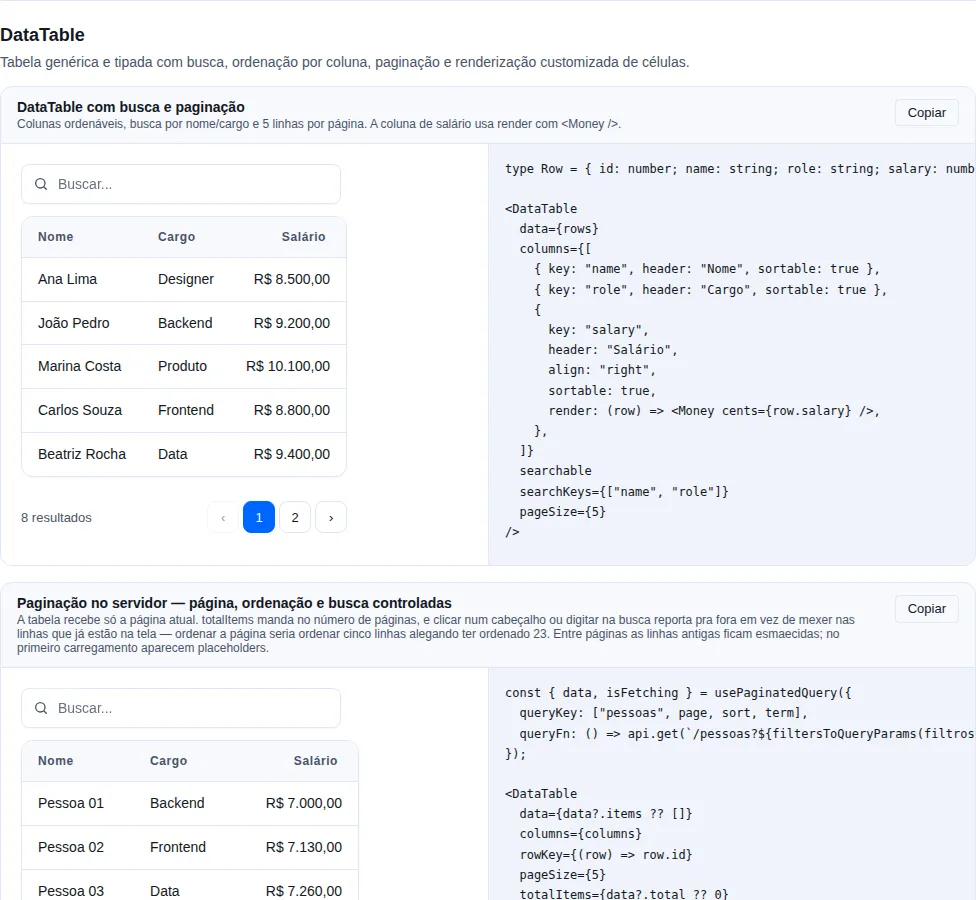This screenshot has height=900, width=976.
Task: Select the Pessoa 03 name cell
Action: [x=71, y=891]
